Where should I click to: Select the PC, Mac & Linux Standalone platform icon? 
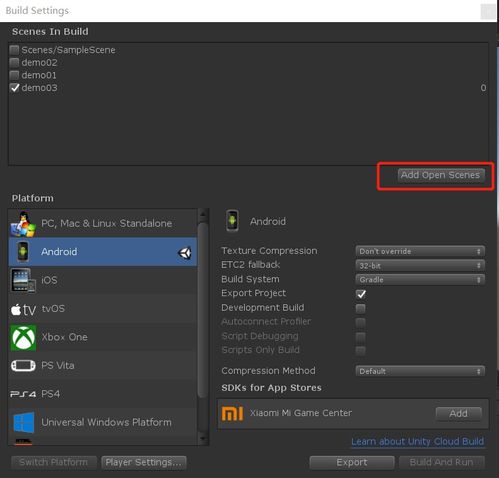click(23, 224)
